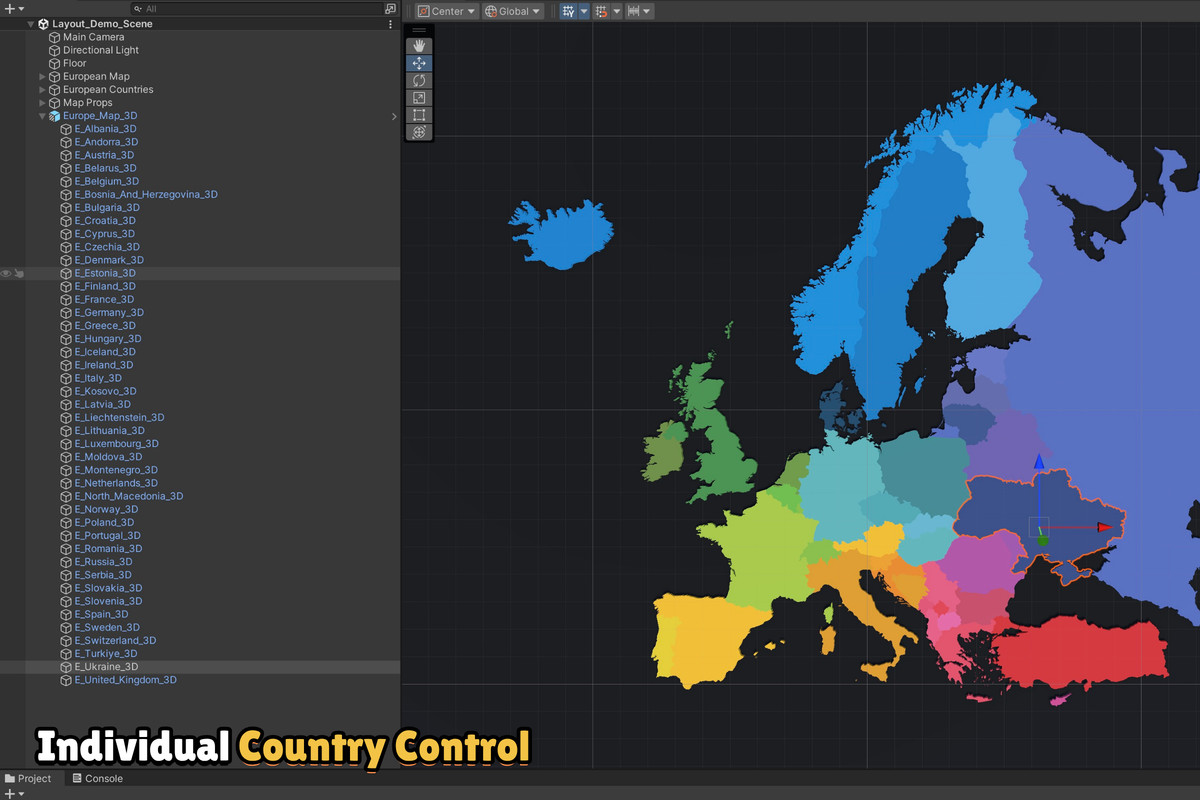Open grid snapping settings dropdown arrow
Screen dimensions: 1200x800
point(616,11)
